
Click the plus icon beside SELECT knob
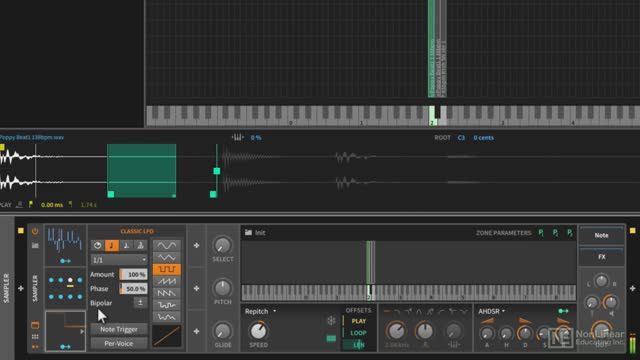pos(196,245)
